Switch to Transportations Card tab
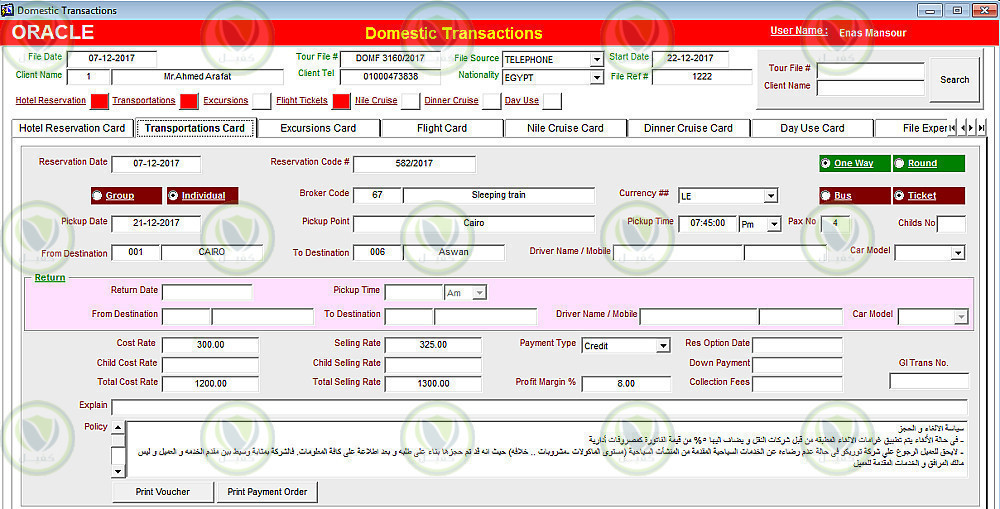Viewport: 1000px width, 509px height. pyautogui.click(x=195, y=128)
